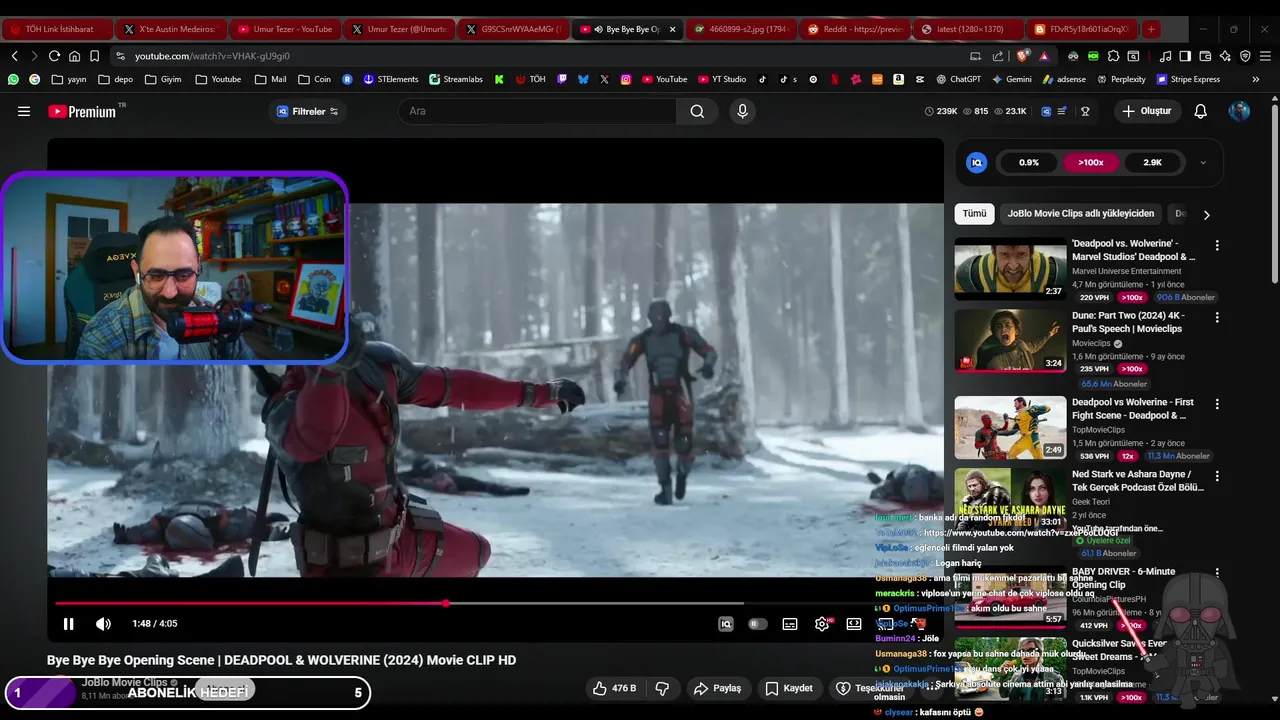This screenshot has width=1280, height=720.
Task: Open more options for Deadpool vs. Wolverine video
Action: coord(1217,245)
